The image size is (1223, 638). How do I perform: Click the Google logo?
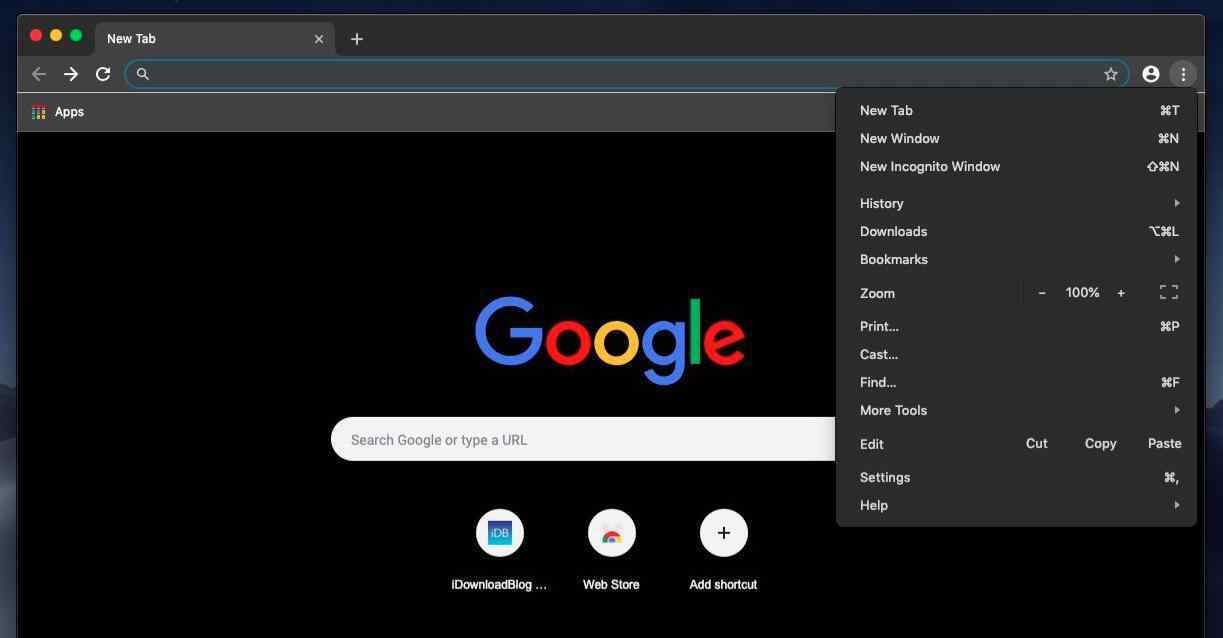pyautogui.click(x=610, y=340)
